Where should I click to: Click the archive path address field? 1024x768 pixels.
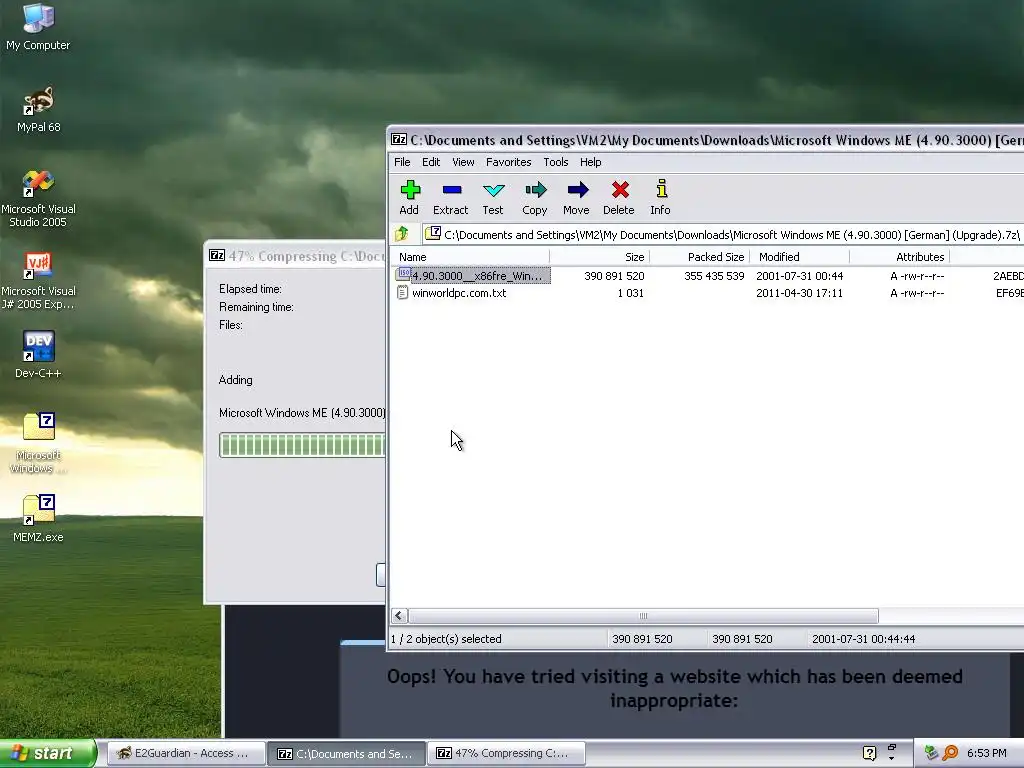click(x=722, y=234)
